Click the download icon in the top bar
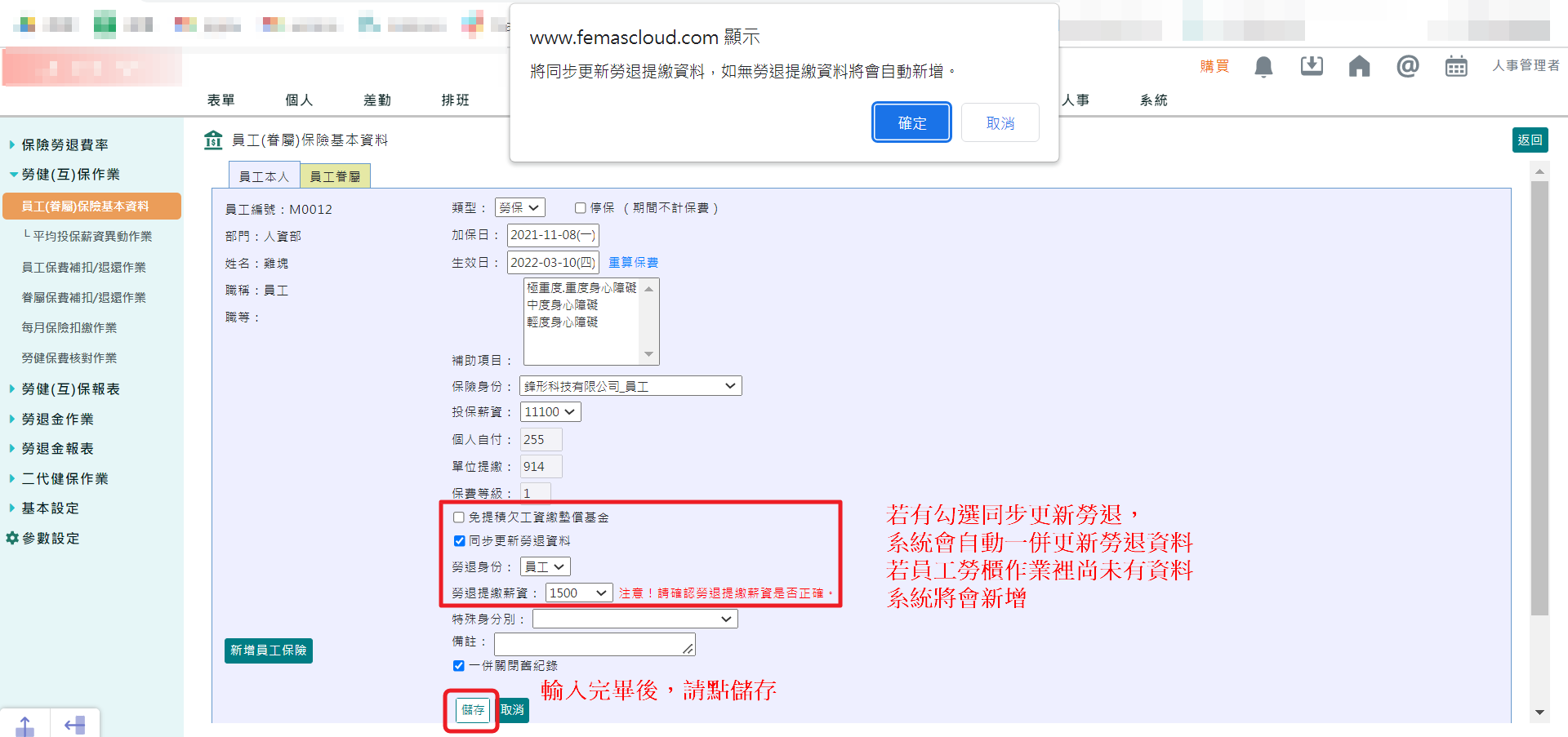This screenshot has height=737, width=1568. pyautogui.click(x=1312, y=67)
